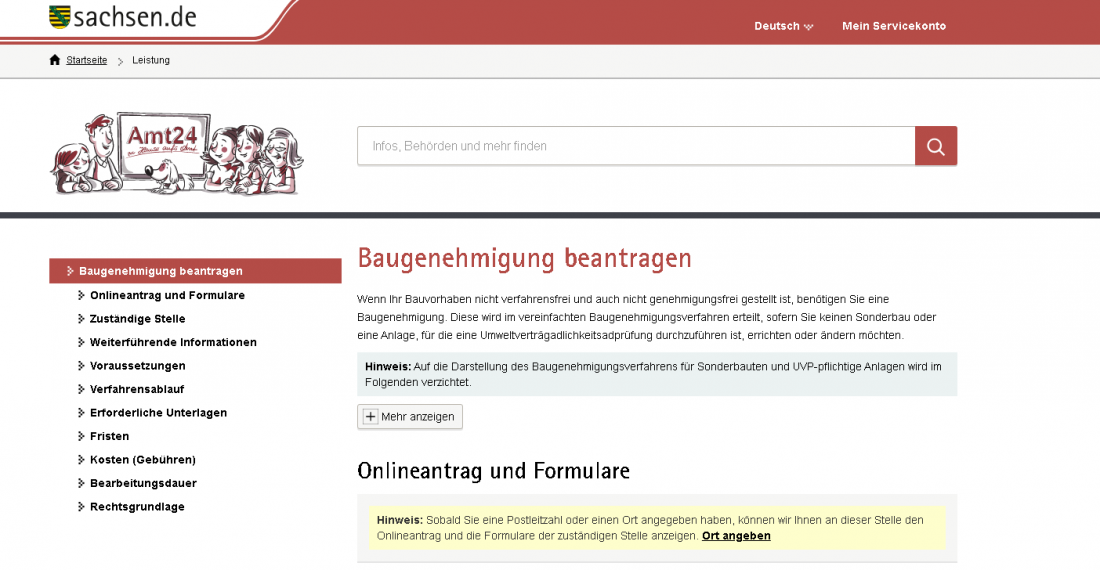The height and width of the screenshot is (570, 1100).
Task: Click the magnifier search button
Action: tap(936, 146)
